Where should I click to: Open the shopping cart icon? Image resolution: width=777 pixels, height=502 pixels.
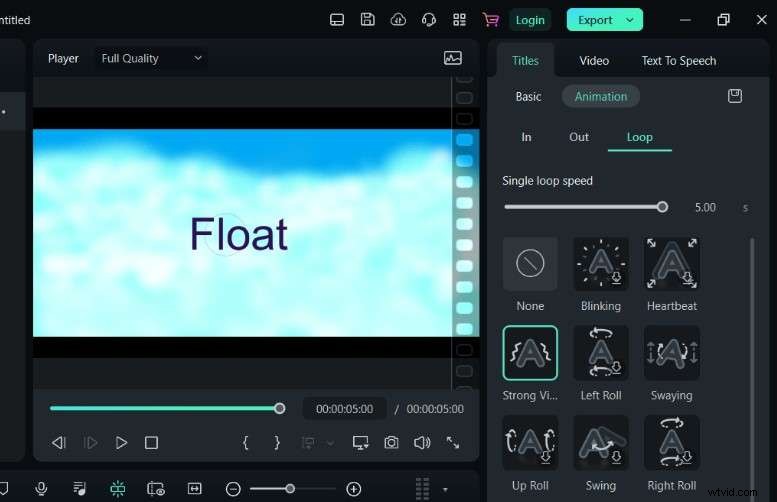pyautogui.click(x=491, y=20)
